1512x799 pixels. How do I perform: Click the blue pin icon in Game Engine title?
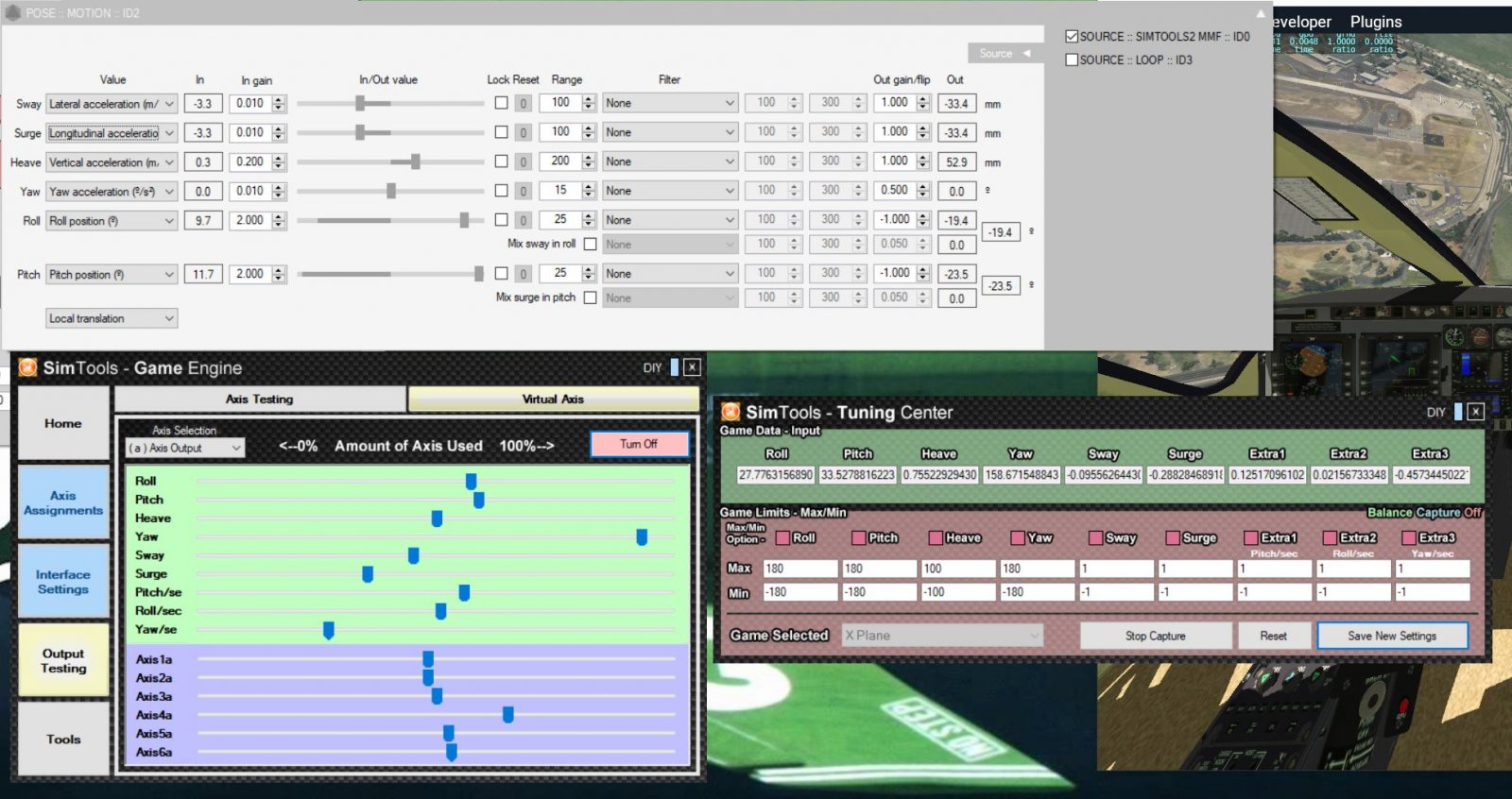click(x=675, y=367)
